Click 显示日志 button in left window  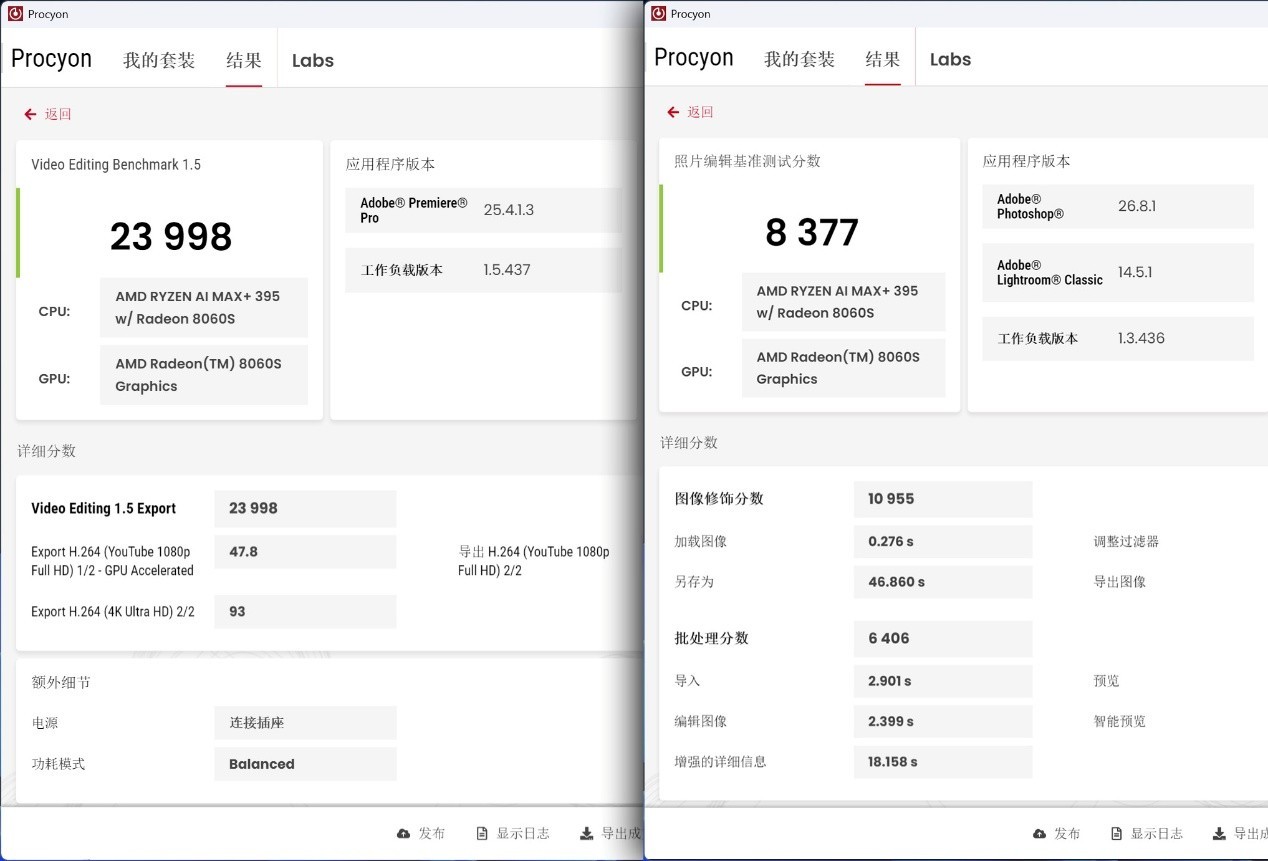(523, 833)
